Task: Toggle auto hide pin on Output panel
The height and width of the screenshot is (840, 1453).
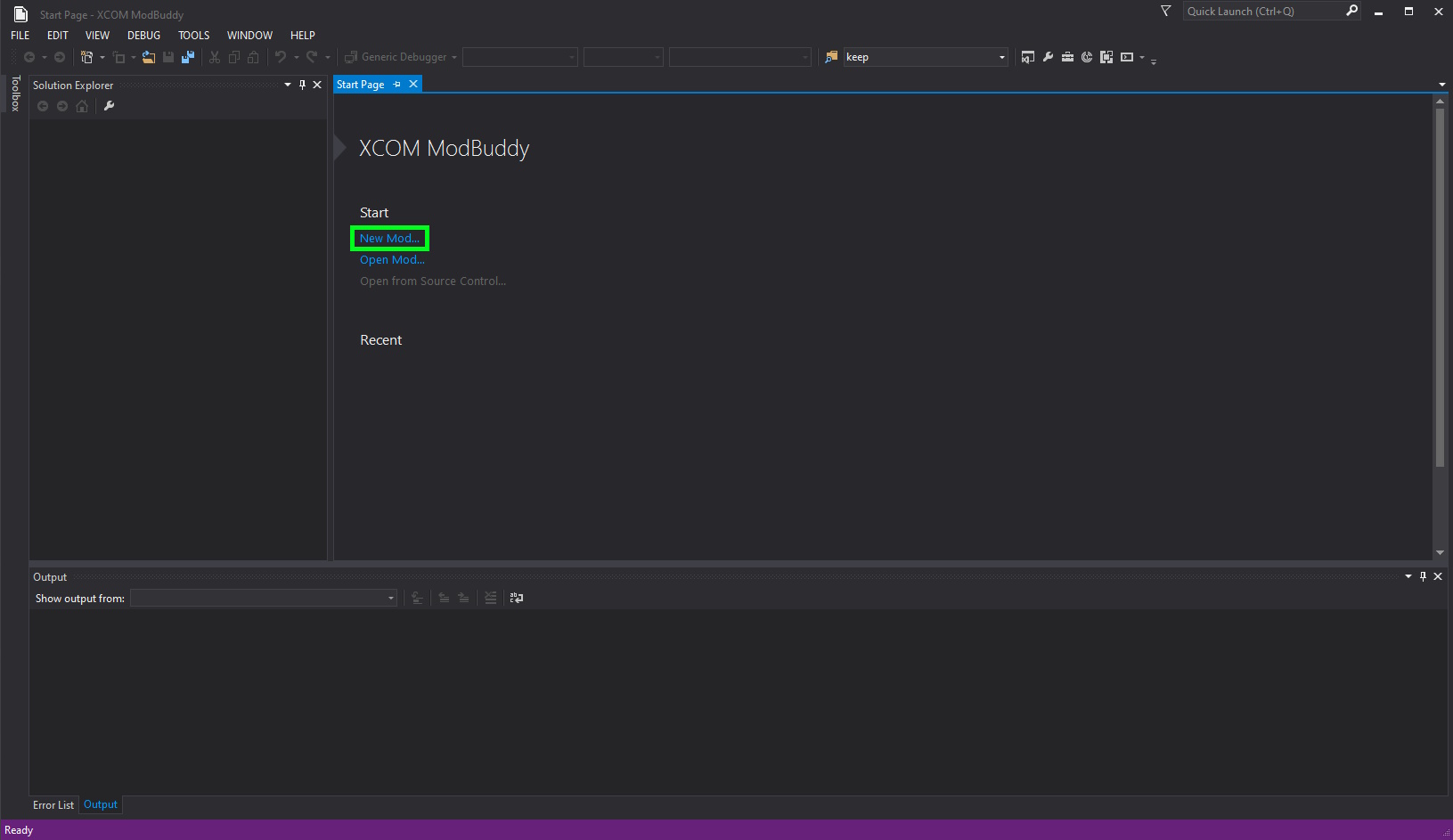Action: tap(1423, 576)
